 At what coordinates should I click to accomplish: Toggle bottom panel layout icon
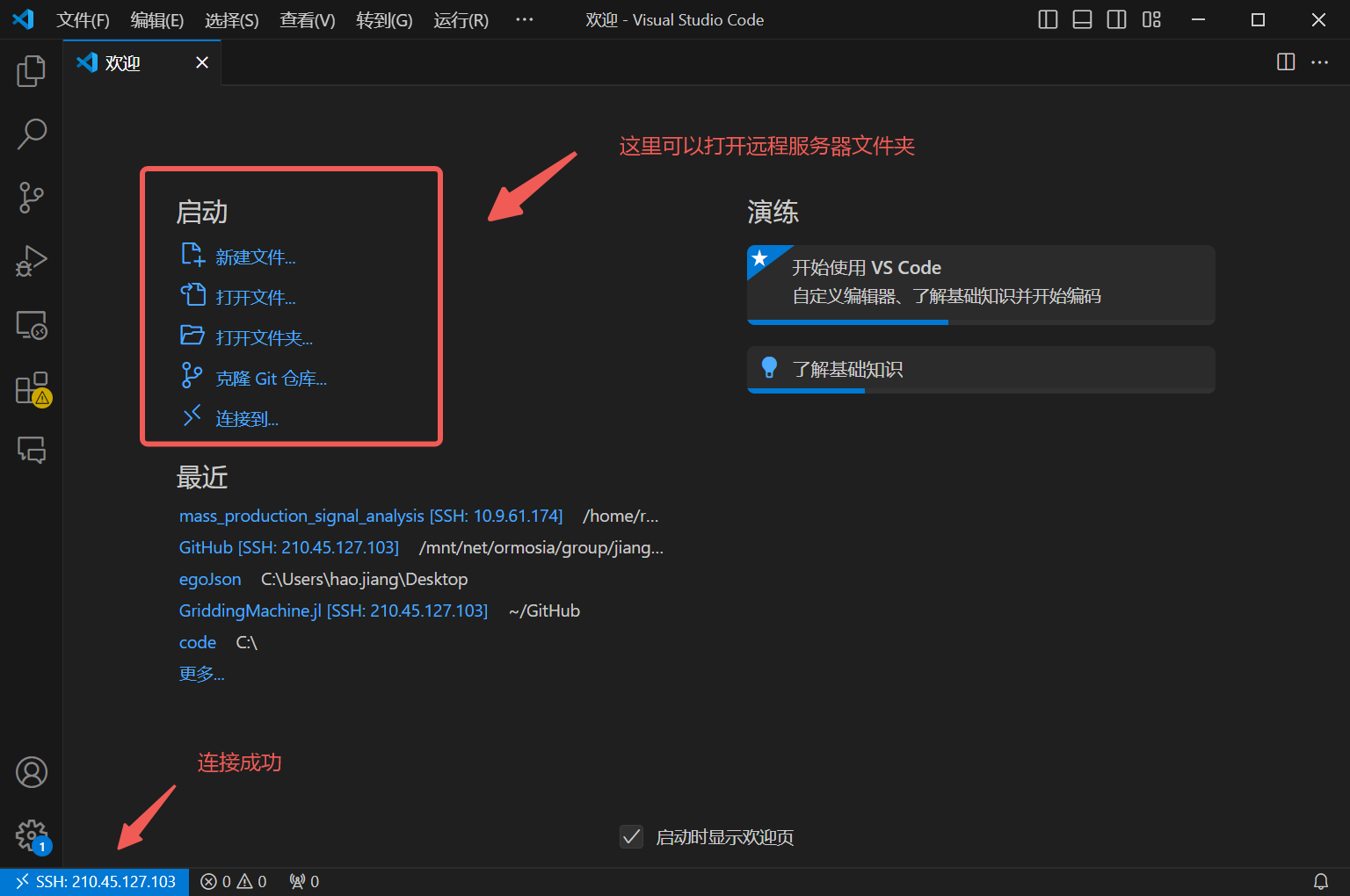(1082, 19)
